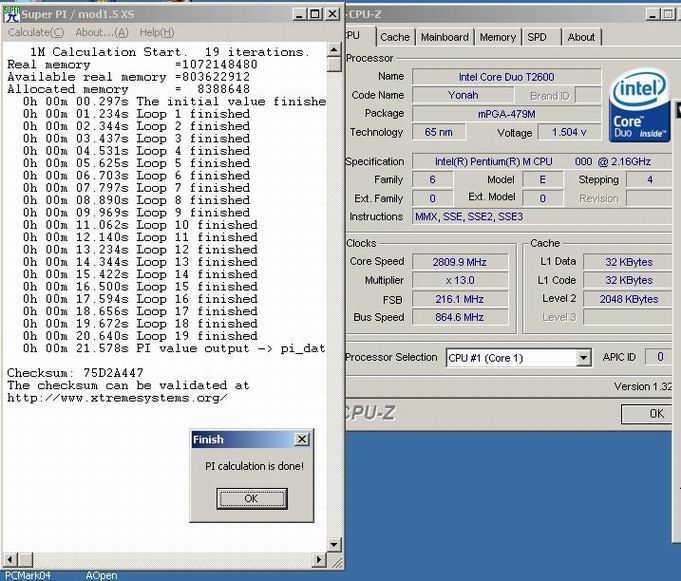Click the Instructions field MMX, SSE, SSE2, SSE3

pos(543,216)
